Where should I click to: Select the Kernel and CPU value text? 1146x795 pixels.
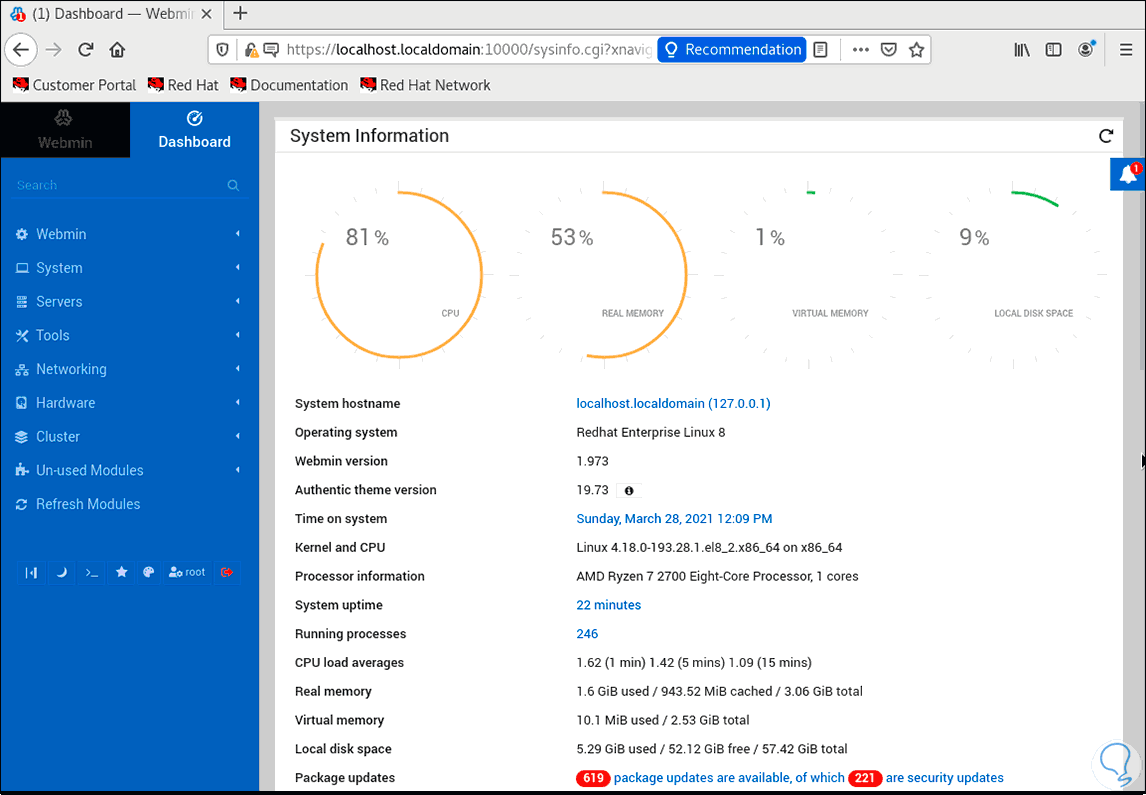coord(709,547)
